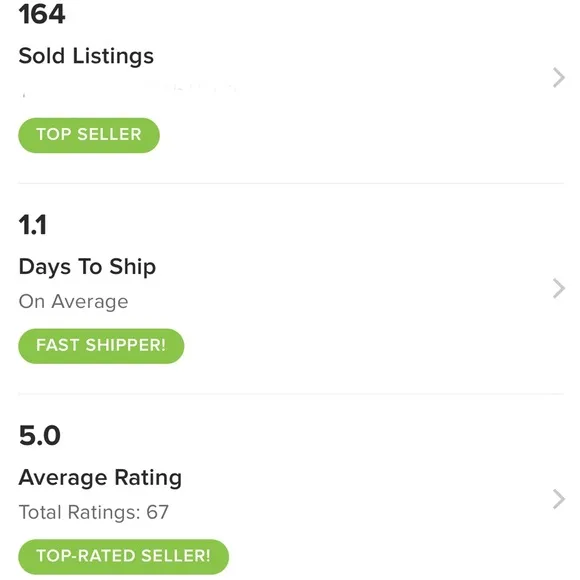Click the On Average subtitle
Viewport: 580px width, 580px height.
coord(73,301)
